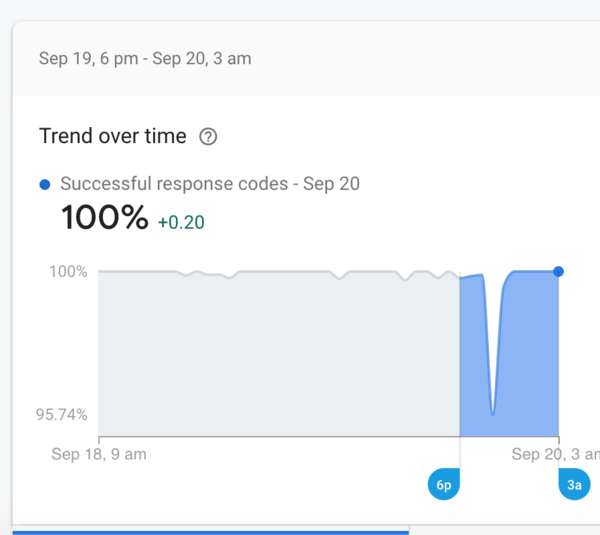
Task: Click the Sep 19, 6 pm date range text
Action: click(x=145, y=58)
